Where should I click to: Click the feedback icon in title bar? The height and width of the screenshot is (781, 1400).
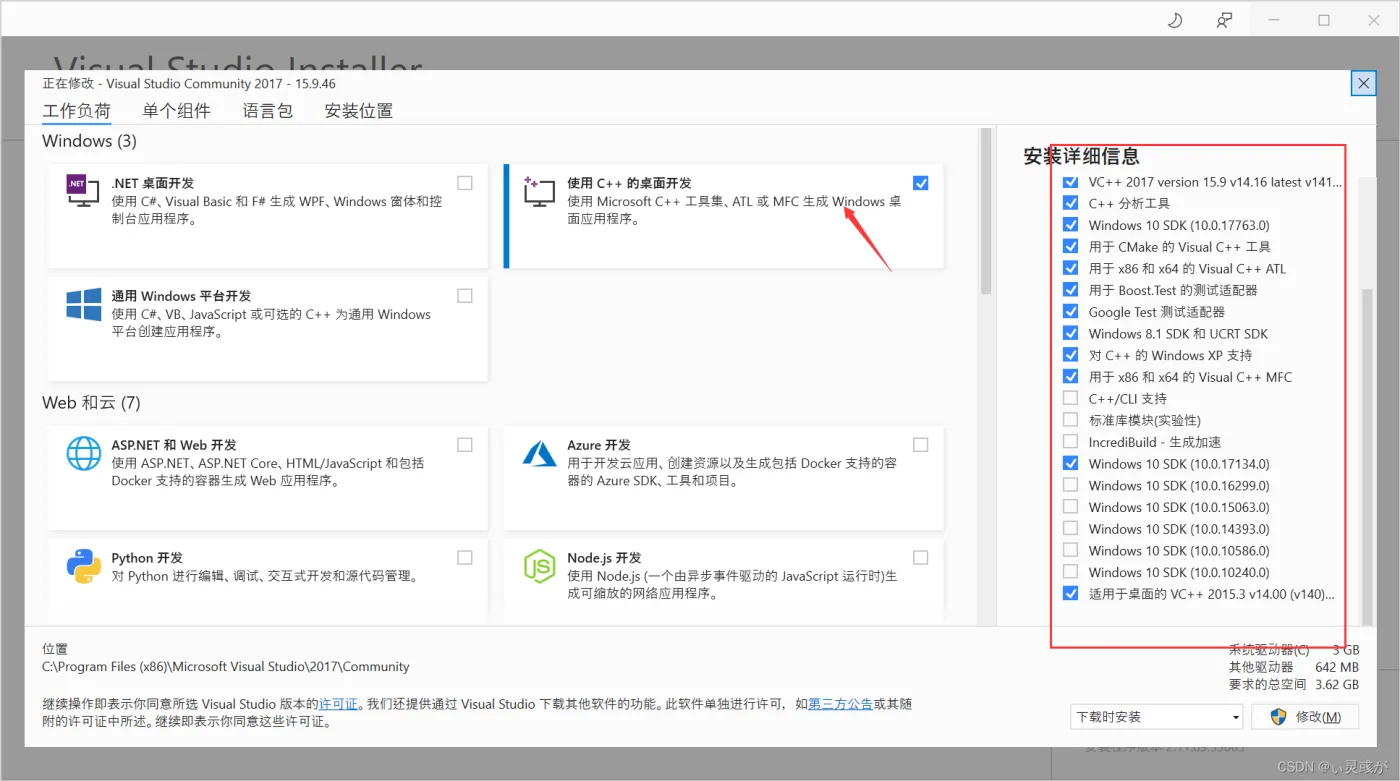coord(1224,20)
